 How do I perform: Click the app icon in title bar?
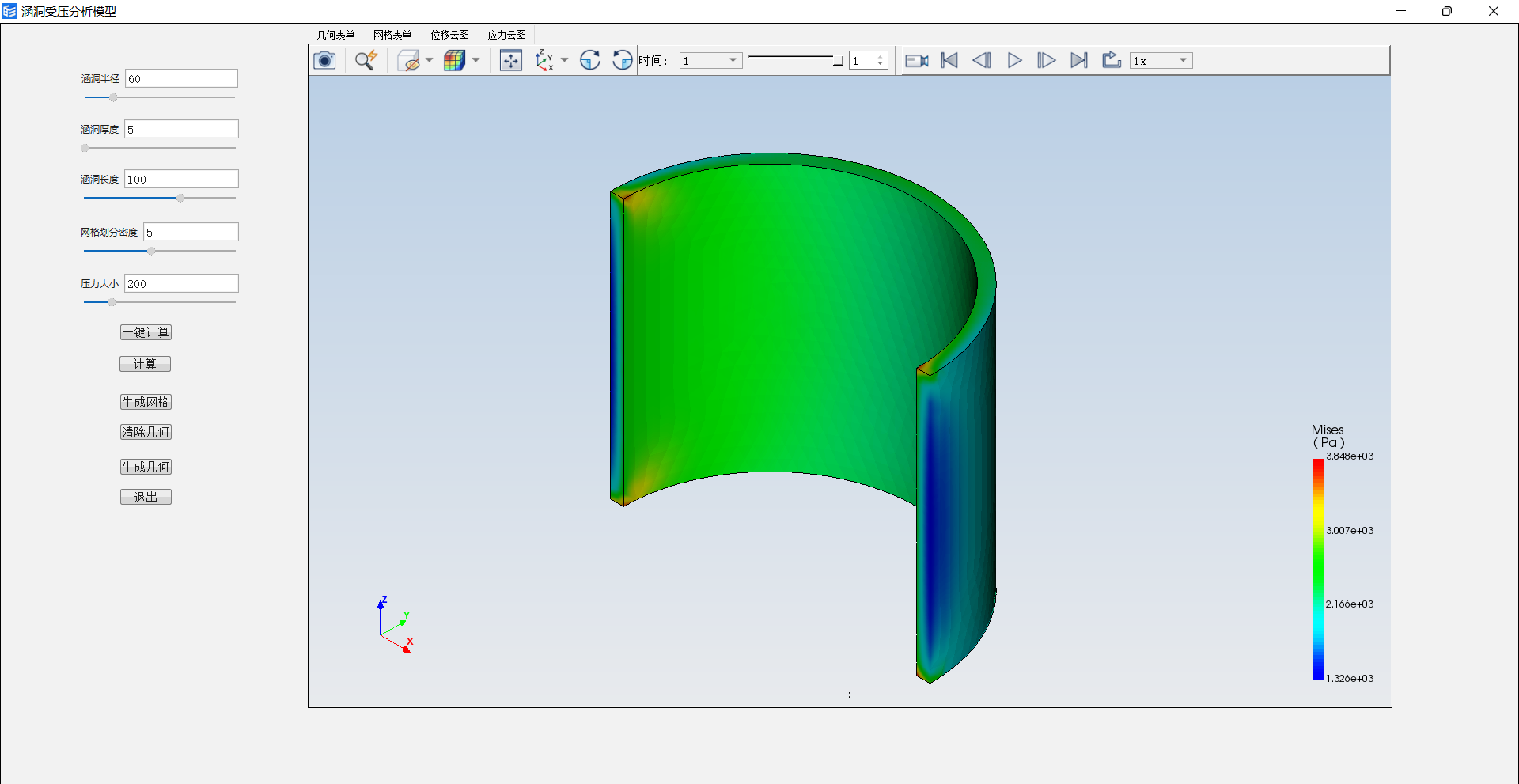[9, 11]
